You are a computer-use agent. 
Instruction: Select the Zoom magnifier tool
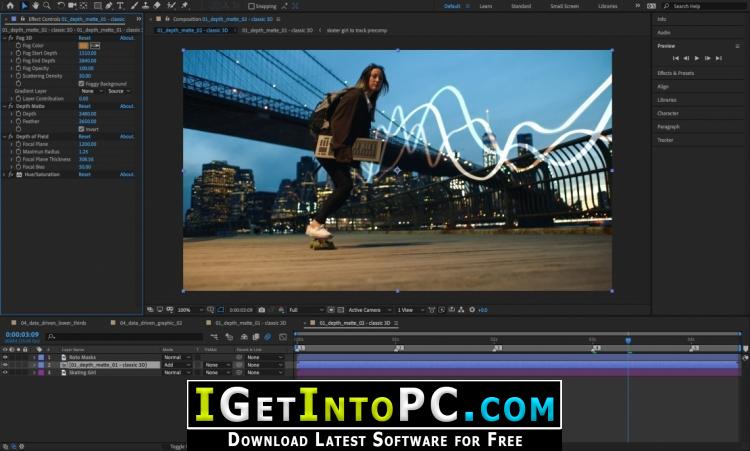tap(46, 6)
